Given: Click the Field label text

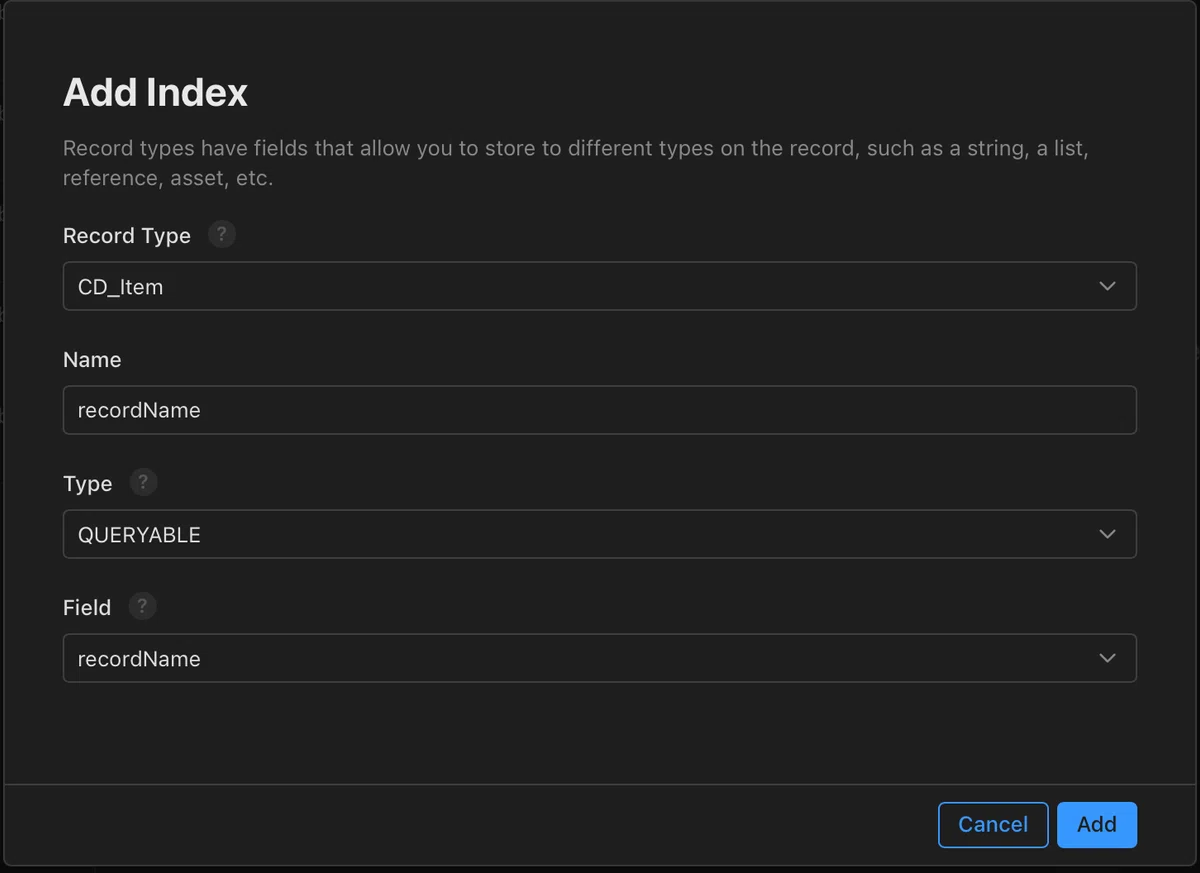Looking at the screenshot, I should pyautogui.click(x=87, y=607).
